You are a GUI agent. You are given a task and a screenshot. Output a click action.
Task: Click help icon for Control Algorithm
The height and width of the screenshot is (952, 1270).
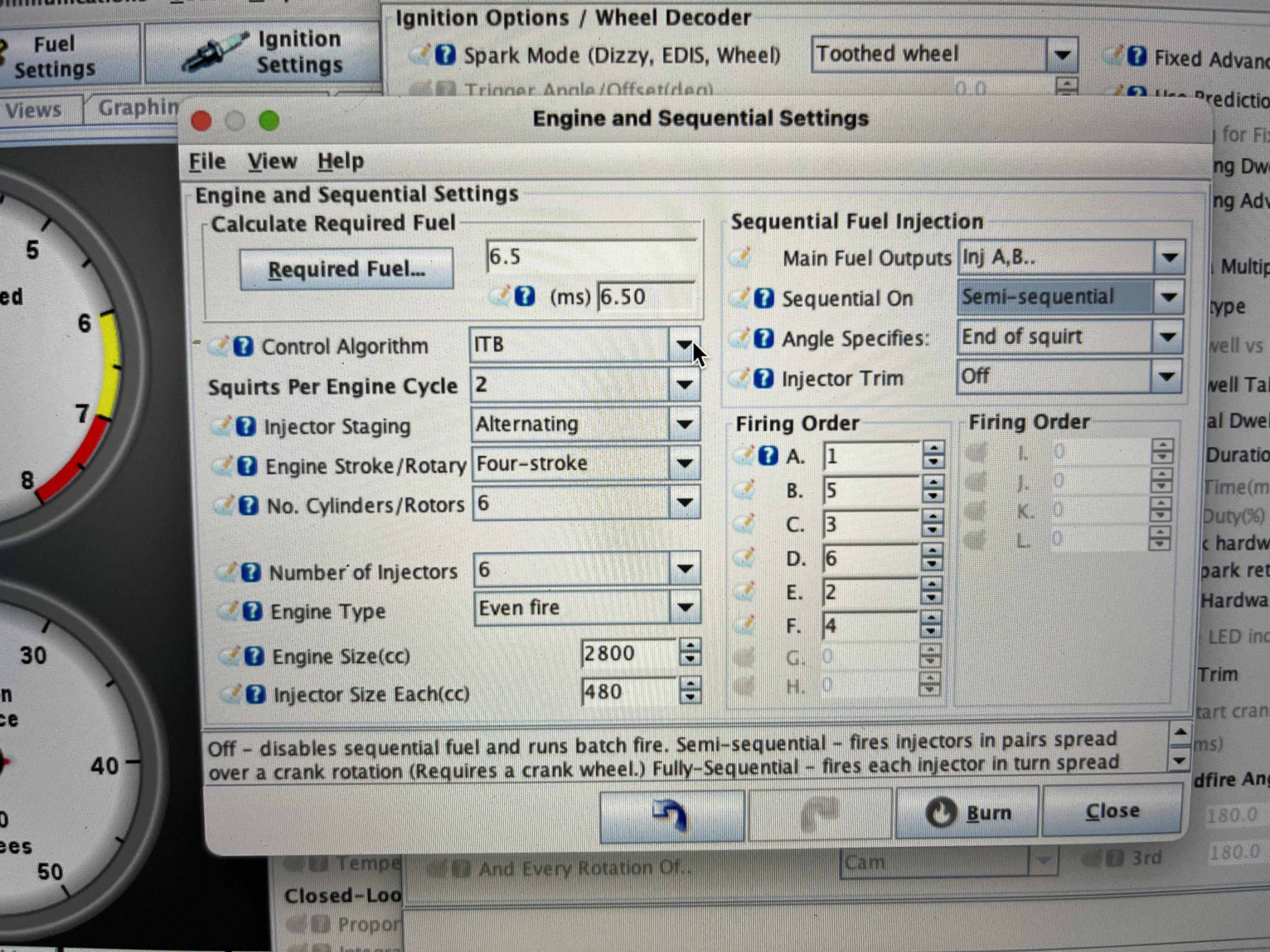point(243,346)
